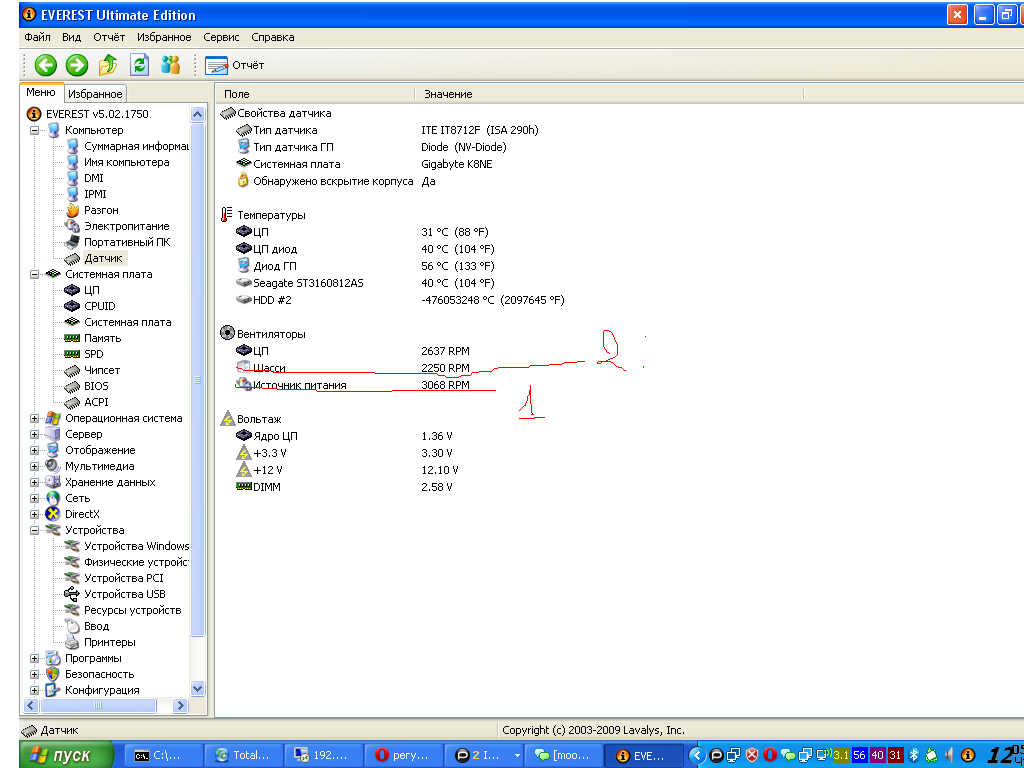Expand the DirectX tree node
Viewport: 1024px width, 768px height.
click(x=34, y=515)
